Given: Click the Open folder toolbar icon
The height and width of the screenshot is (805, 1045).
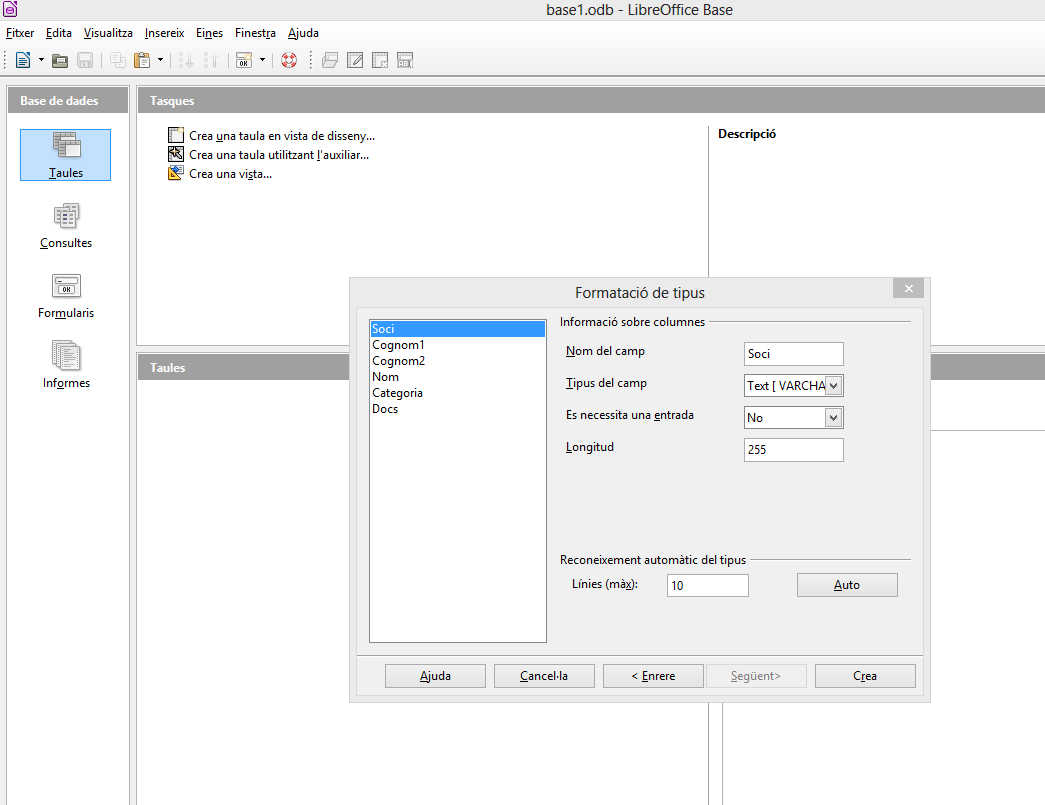Looking at the screenshot, I should 60,60.
